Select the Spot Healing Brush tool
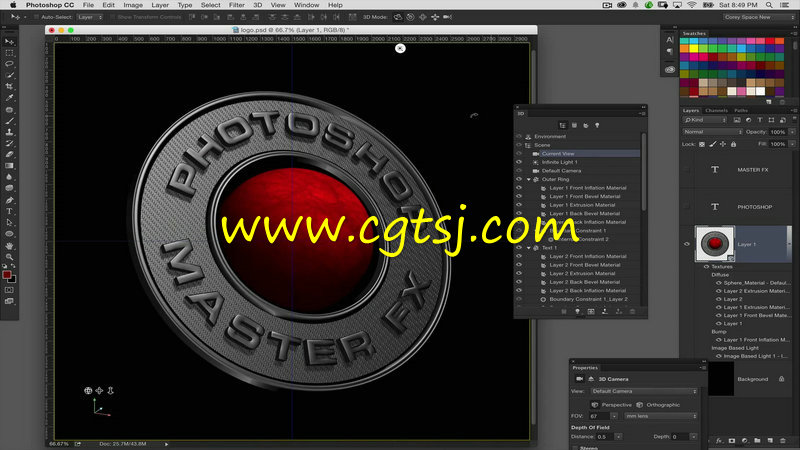The image size is (800, 450). pos(9,110)
